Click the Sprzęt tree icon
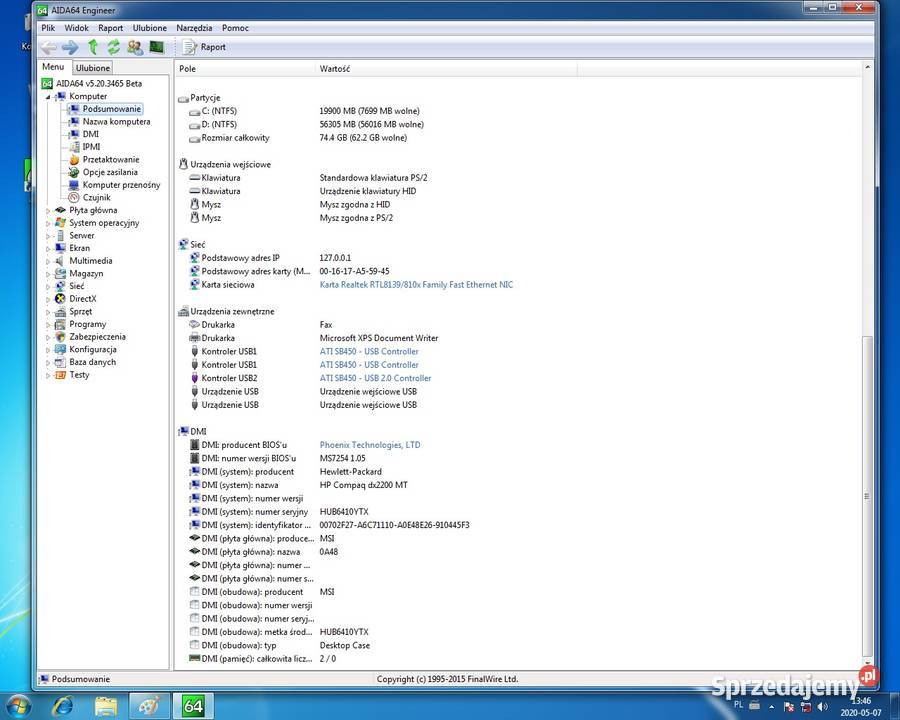Viewport: 900px width, 720px height. coord(60,312)
